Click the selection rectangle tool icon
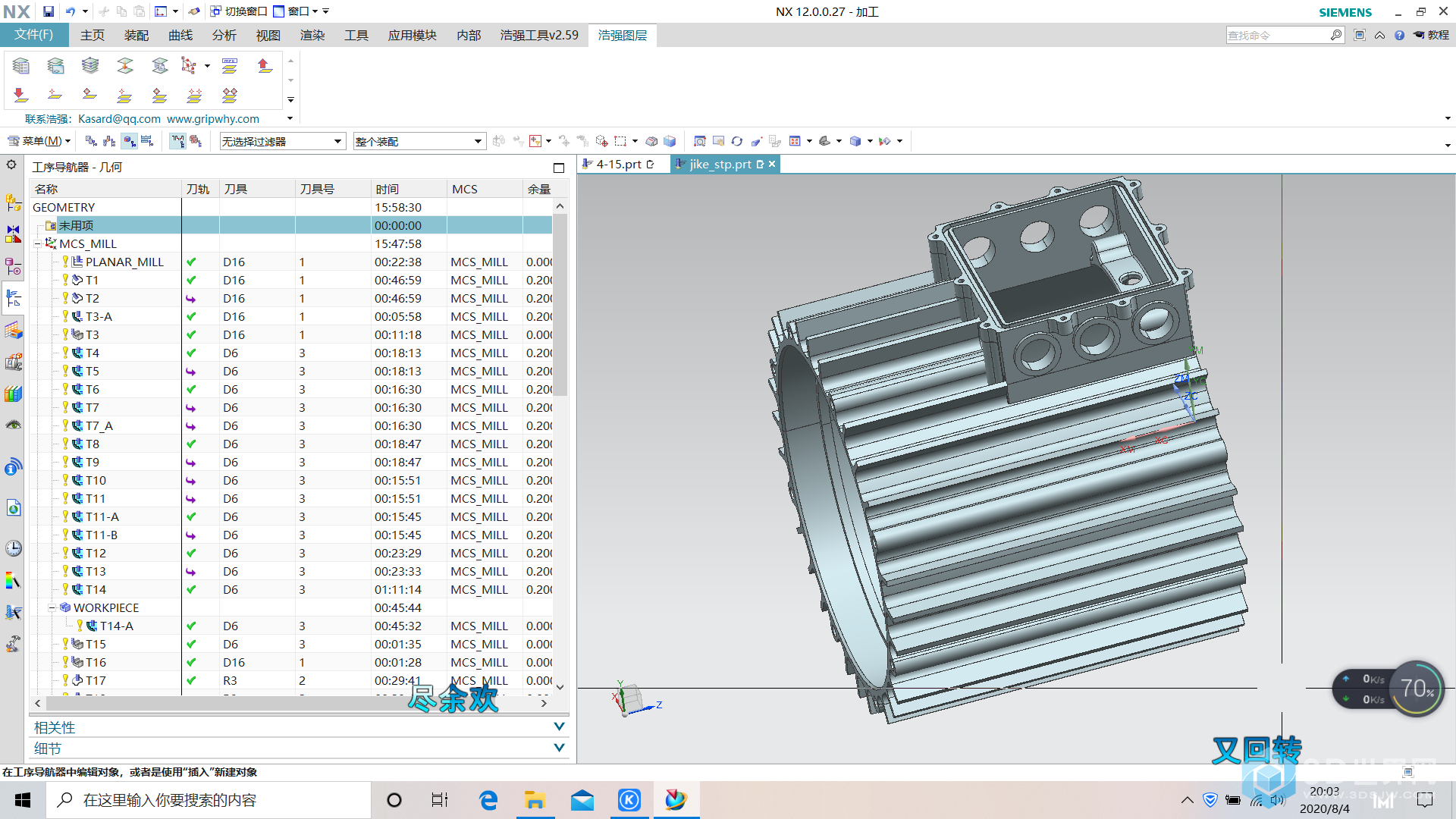Viewport: 1456px width, 819px height. pyautogui.click(x=620, y=141)
